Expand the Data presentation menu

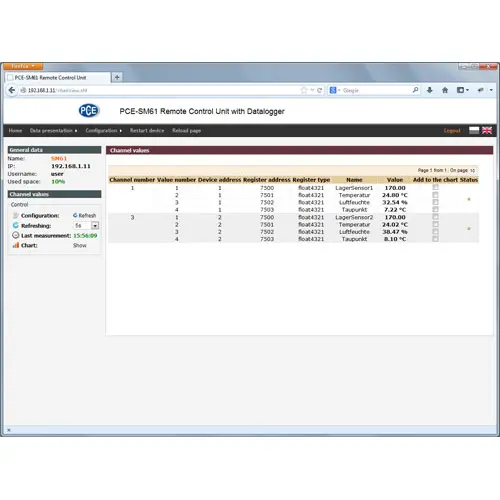tap(53, 131)
